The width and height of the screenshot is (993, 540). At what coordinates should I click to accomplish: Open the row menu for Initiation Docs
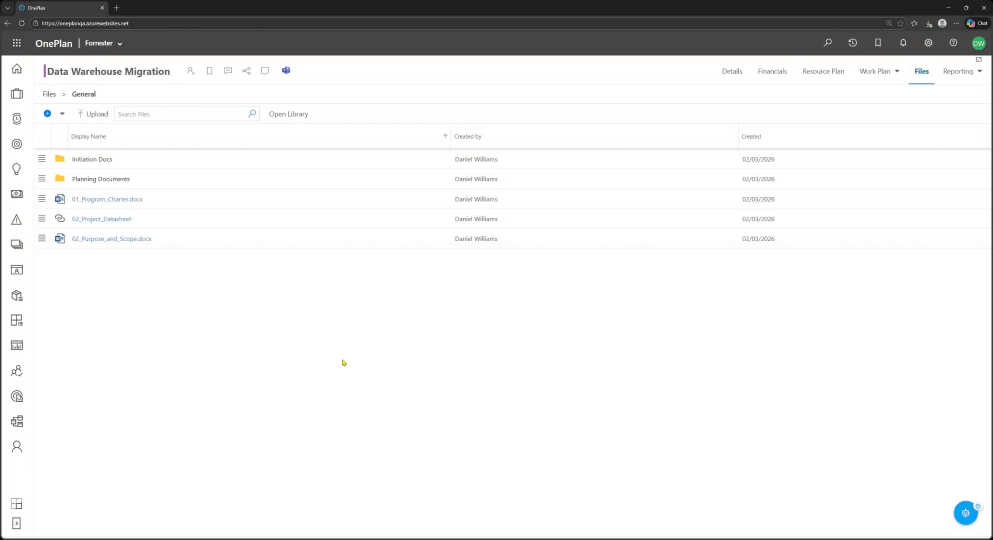pyautogui.click(x=42, y=159)
